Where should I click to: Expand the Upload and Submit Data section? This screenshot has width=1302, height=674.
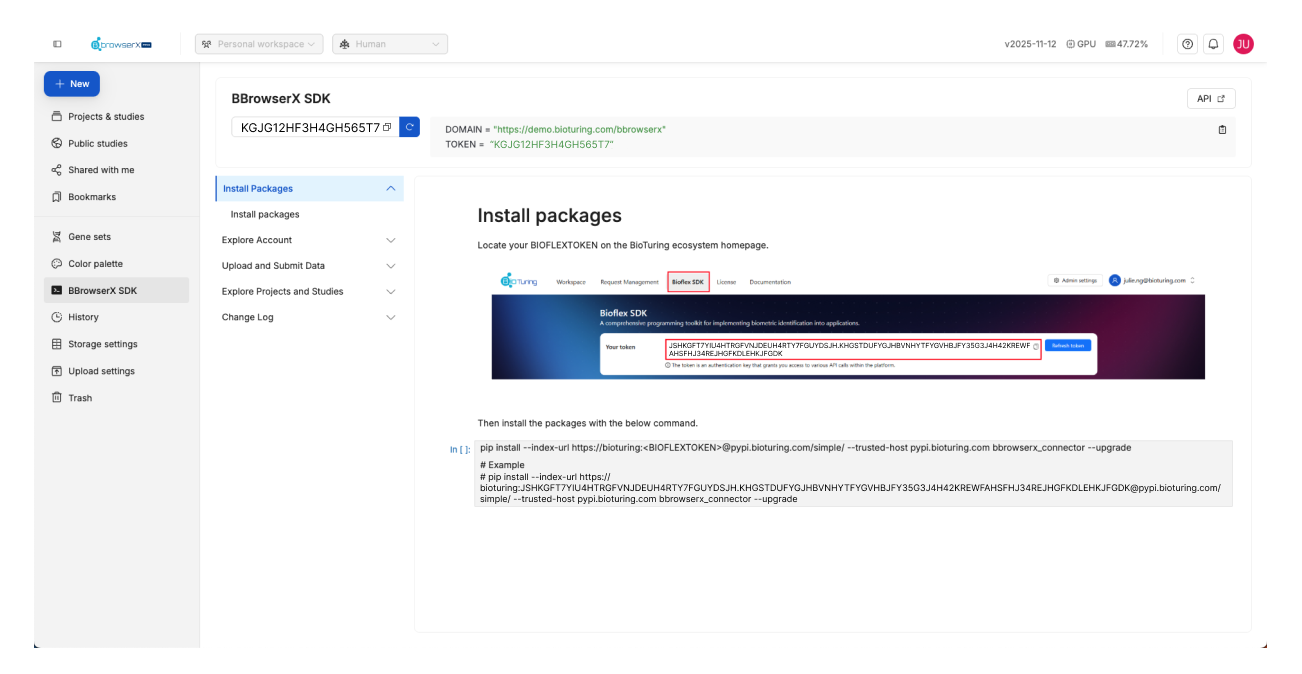coord(310,266)
